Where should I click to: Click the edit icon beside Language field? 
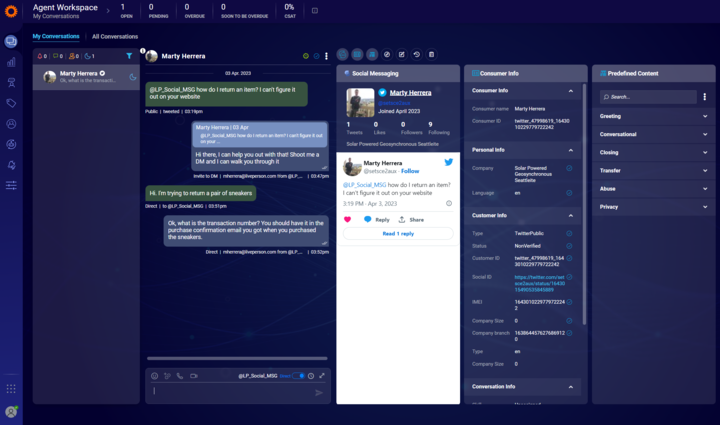pos(569,193)
